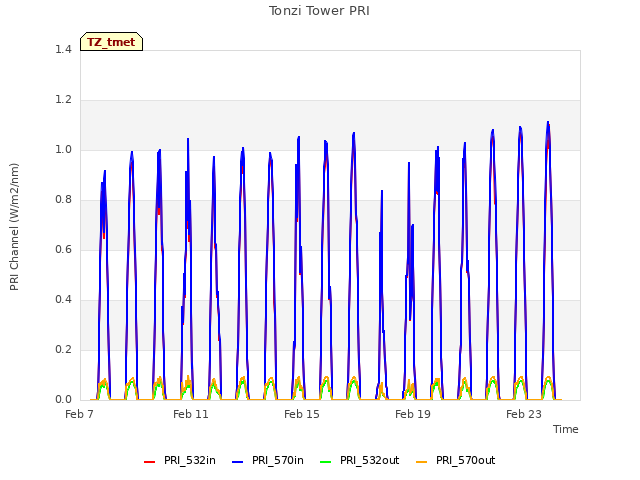Click the 0.4 y-axis tick label
Image resolution: width=640 pixels, height=480 pixels.
(x=63, y=300)
